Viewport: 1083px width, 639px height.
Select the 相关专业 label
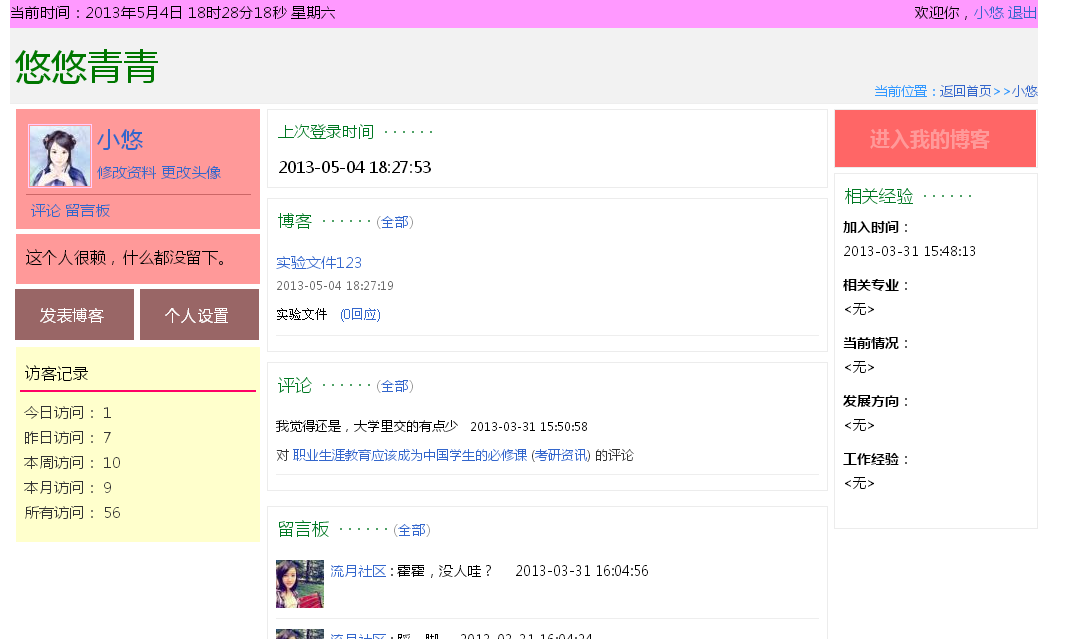tap(876, 285)
